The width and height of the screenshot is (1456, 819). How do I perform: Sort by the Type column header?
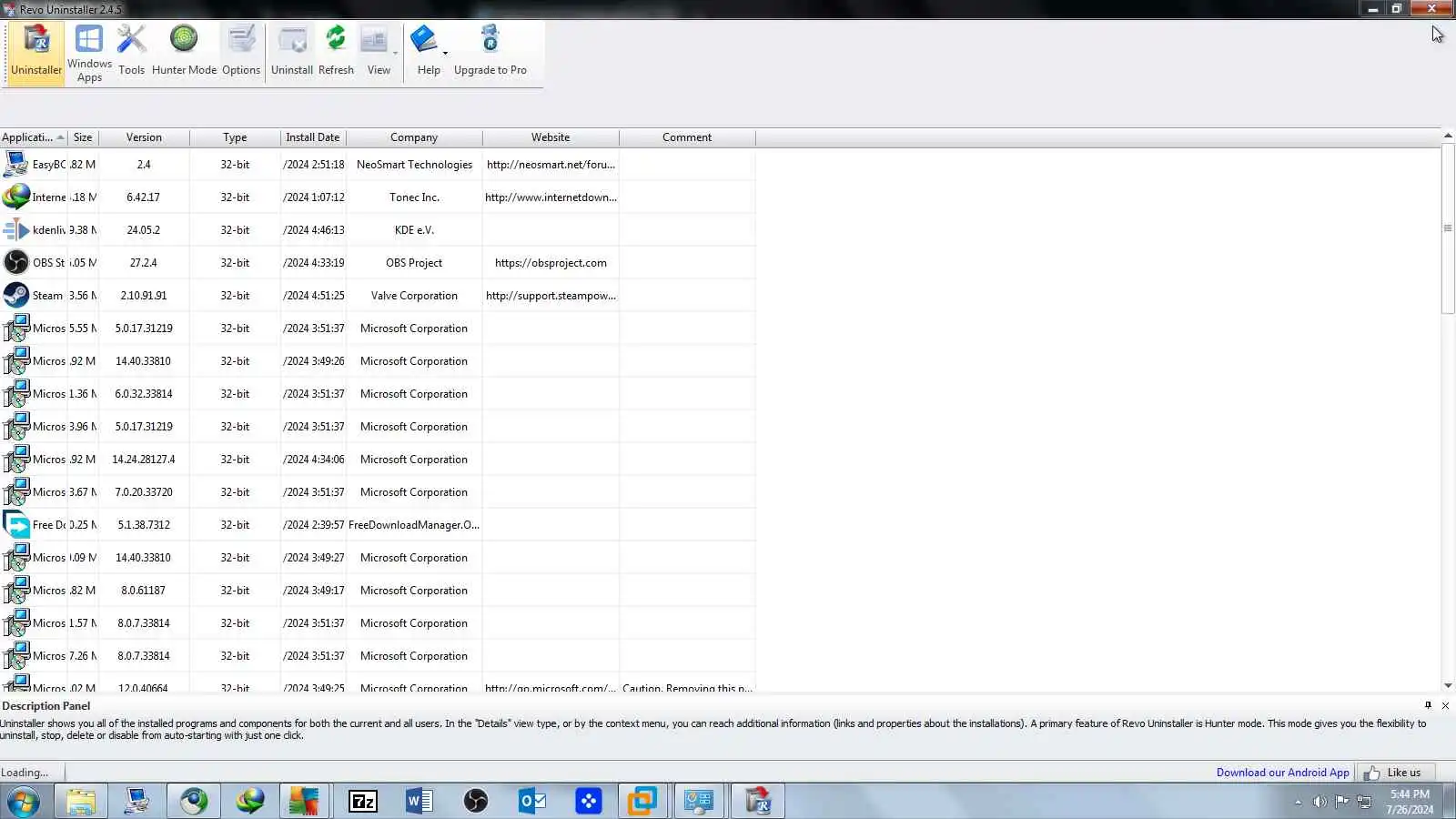click(235, 137)
